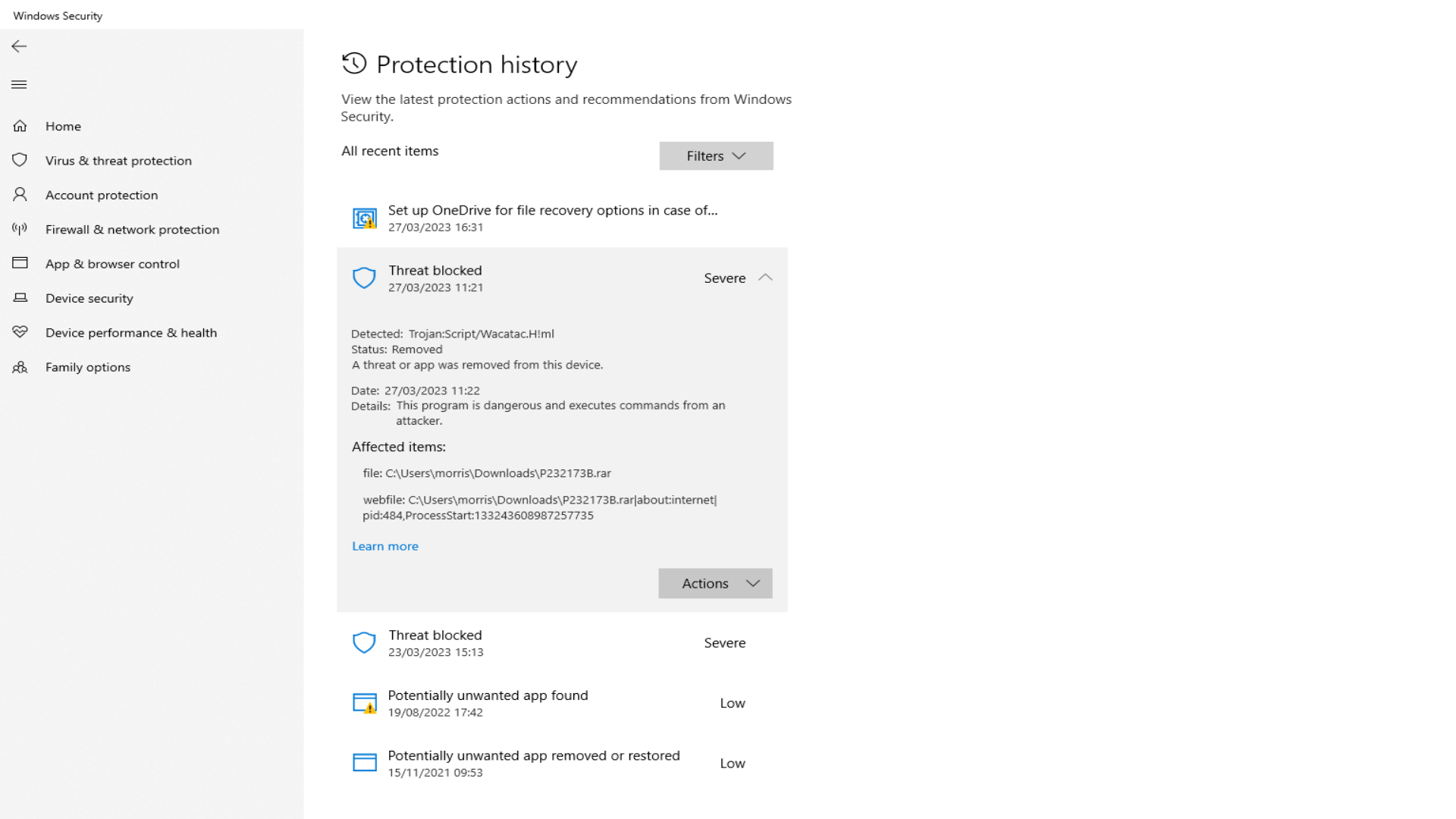Select Virus & threat protection menu item
The image size is (1456, 819).
(118, 161)
